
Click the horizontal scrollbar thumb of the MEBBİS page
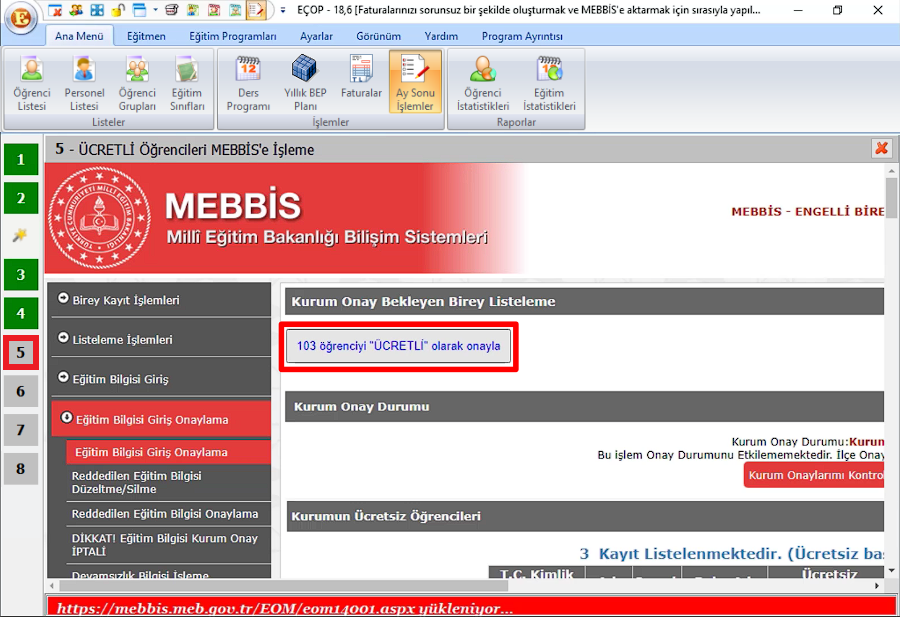click(284, 585)
